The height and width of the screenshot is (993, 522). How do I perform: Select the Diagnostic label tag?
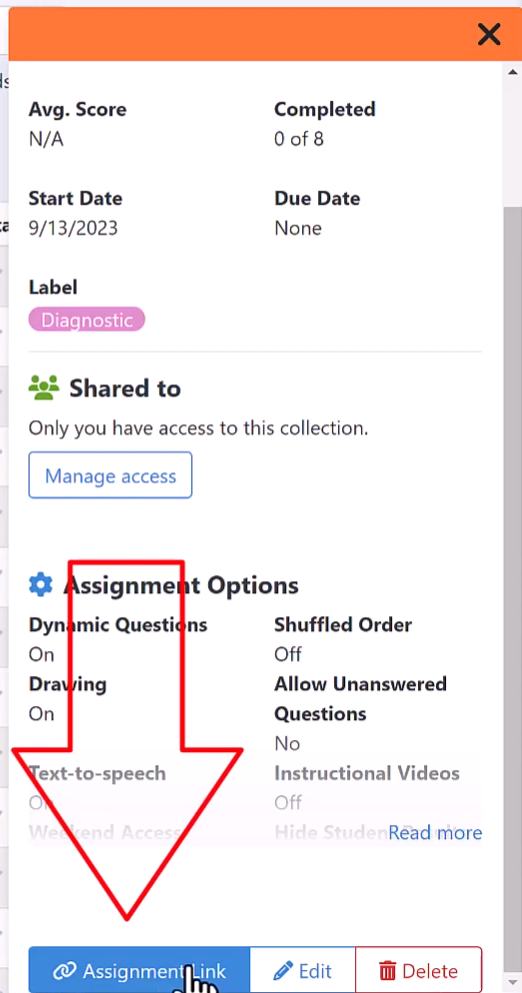[87, 320]
